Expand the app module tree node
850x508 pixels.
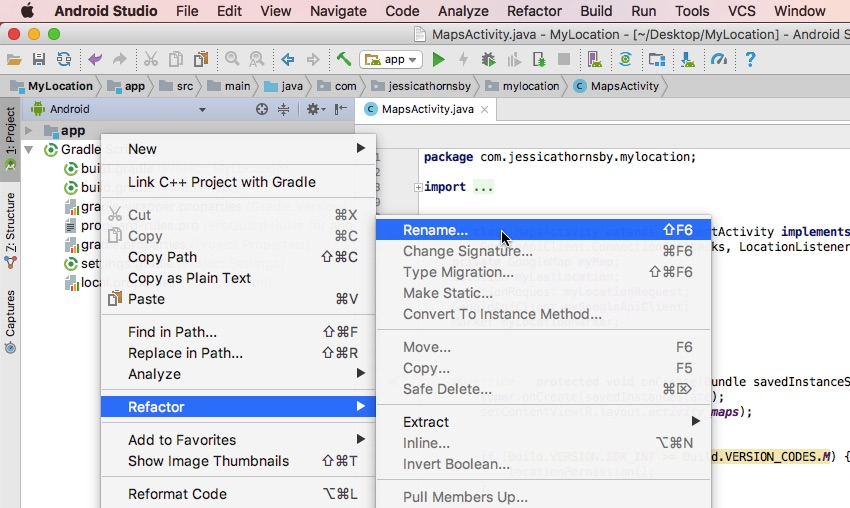[x=29, y=131]
